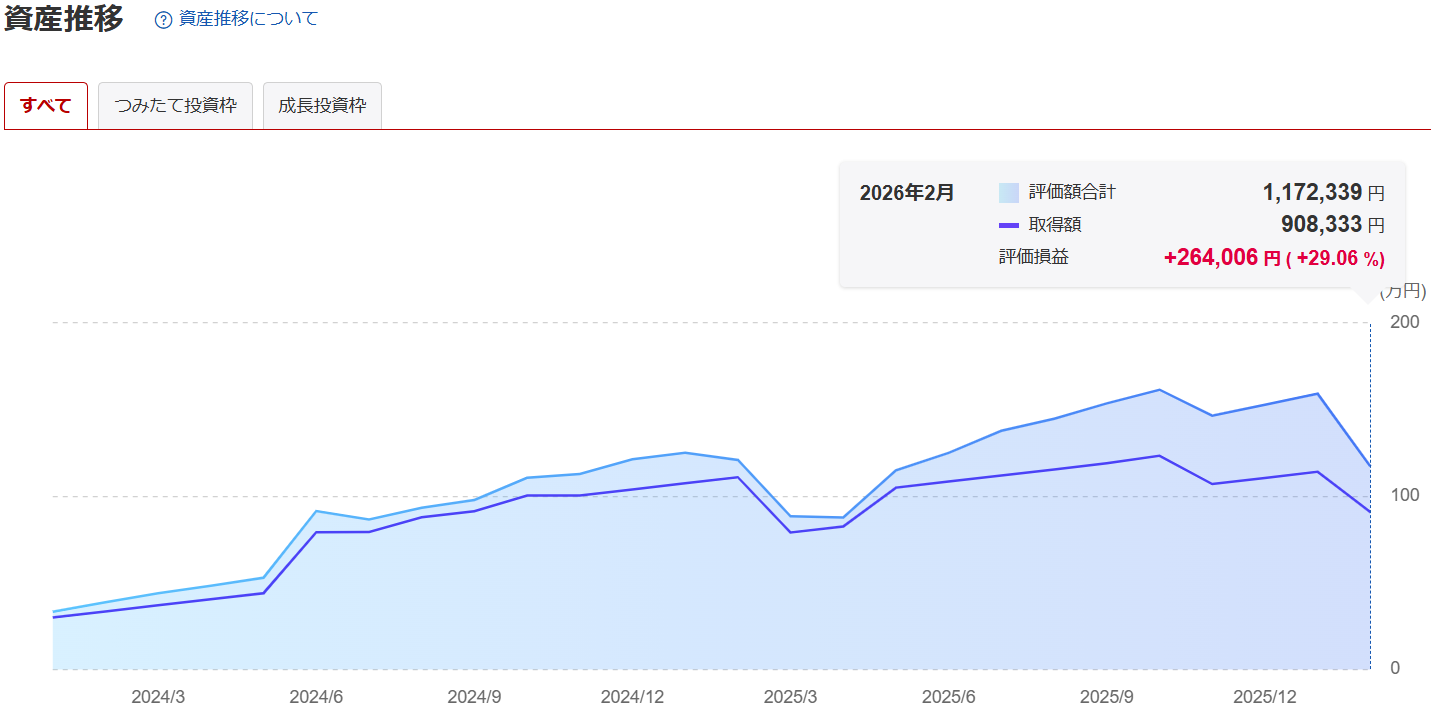1431x726 pixels.
Task: Click the light blue 評価額合計 legend swatch
Action: coord(1009,193)
